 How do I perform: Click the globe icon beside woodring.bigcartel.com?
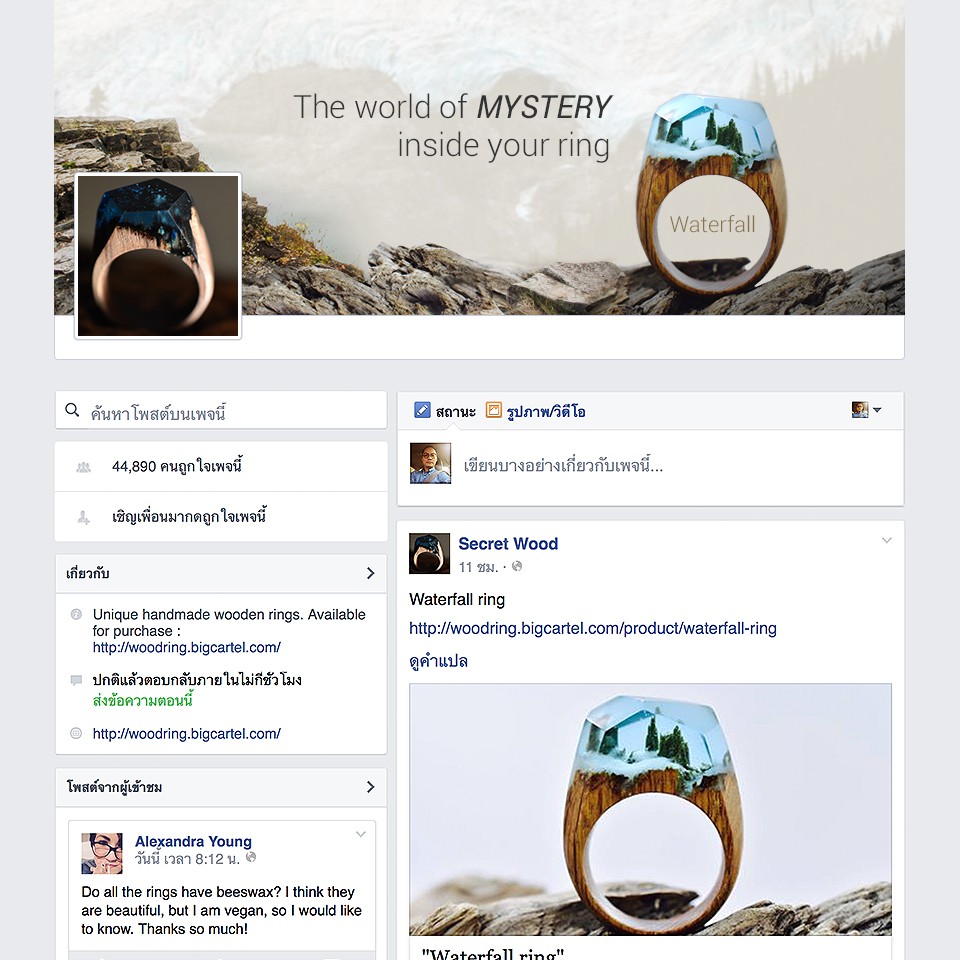[76, 733]
